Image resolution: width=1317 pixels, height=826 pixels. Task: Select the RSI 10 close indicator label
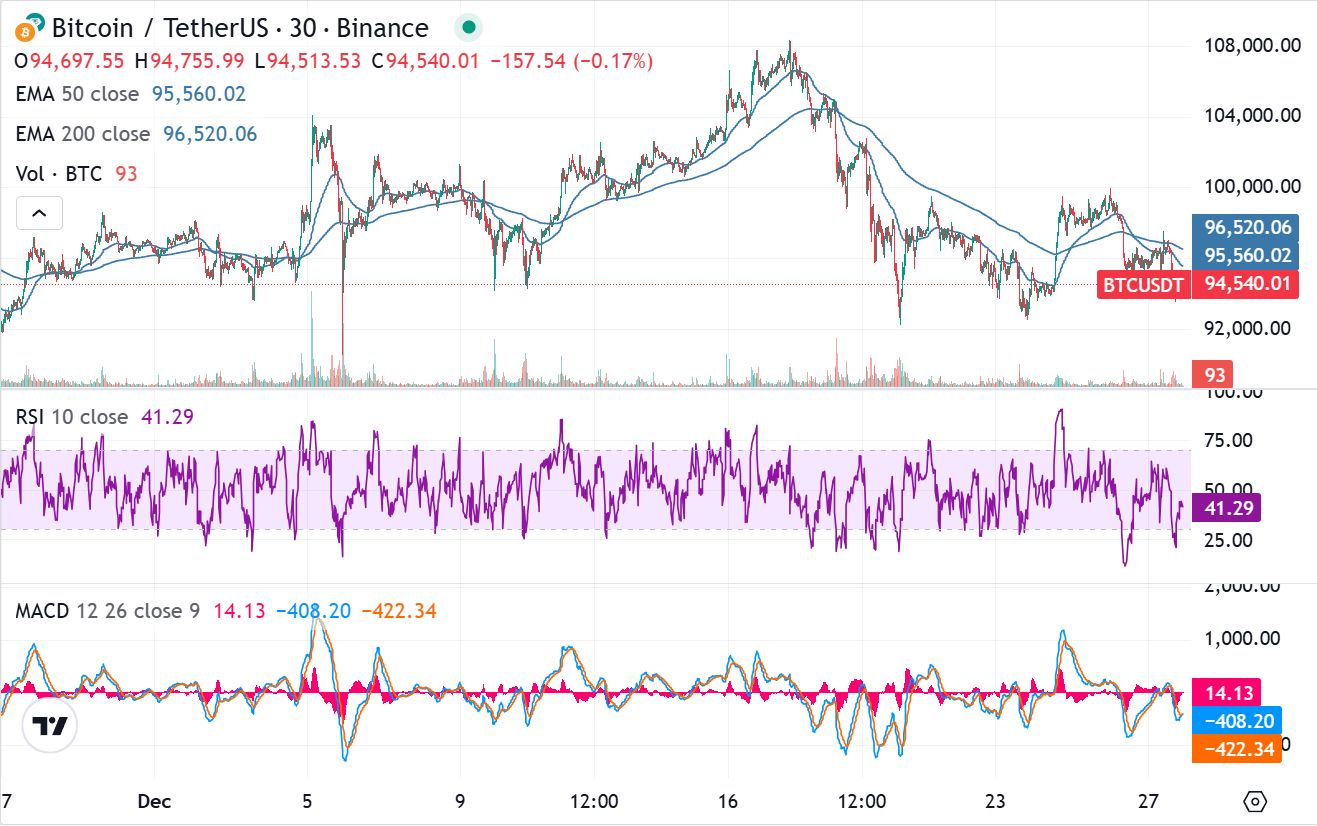coord(71,417)
